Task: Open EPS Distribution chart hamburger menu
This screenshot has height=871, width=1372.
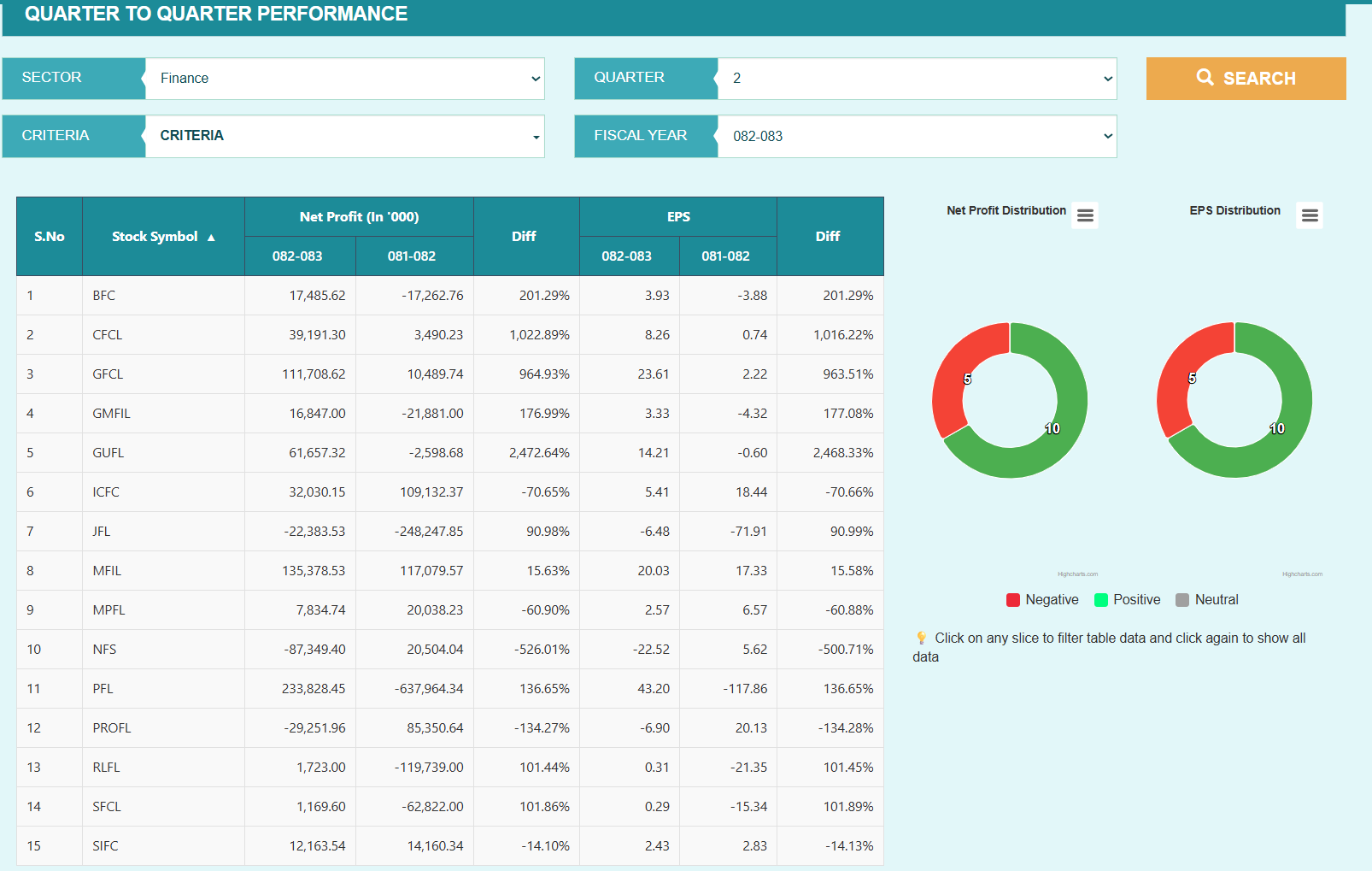Action: [x=1310, y=215]
